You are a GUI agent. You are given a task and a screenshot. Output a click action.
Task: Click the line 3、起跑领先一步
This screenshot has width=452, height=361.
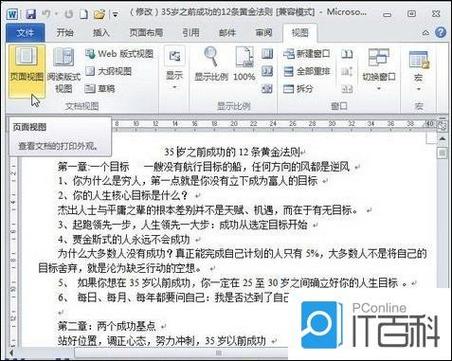pos(182,225)
